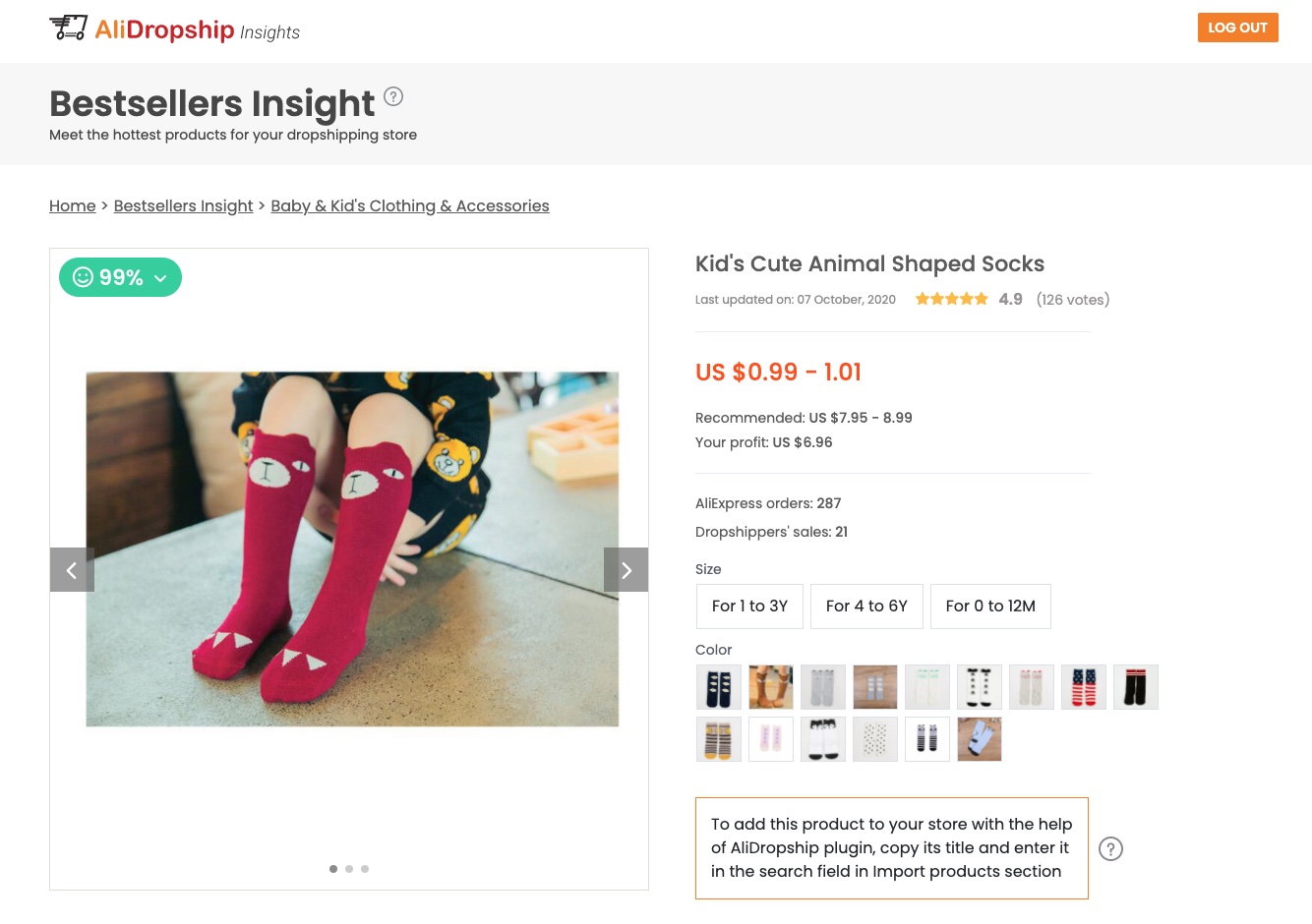Click the AliDropship shopping cart logo icon
1312x924 pixels.
[68, 28]
